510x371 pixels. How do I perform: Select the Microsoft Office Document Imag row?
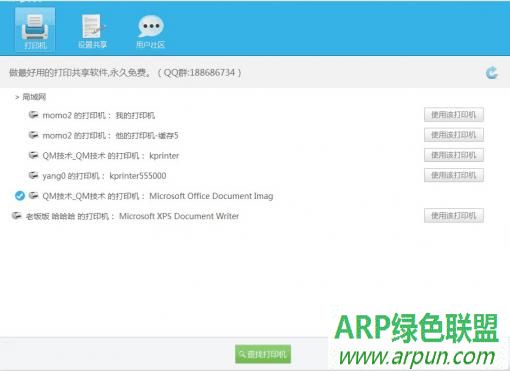(x=158, y=196)
